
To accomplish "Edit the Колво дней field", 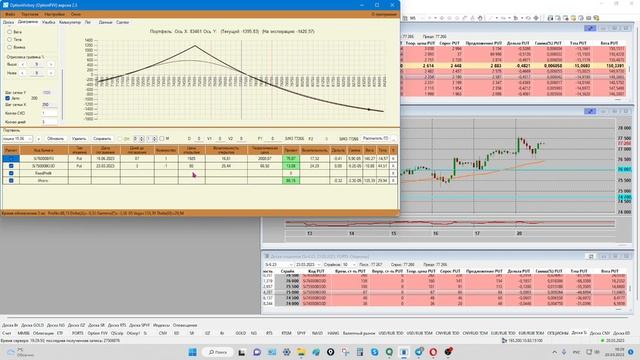I will pos(49,122).
